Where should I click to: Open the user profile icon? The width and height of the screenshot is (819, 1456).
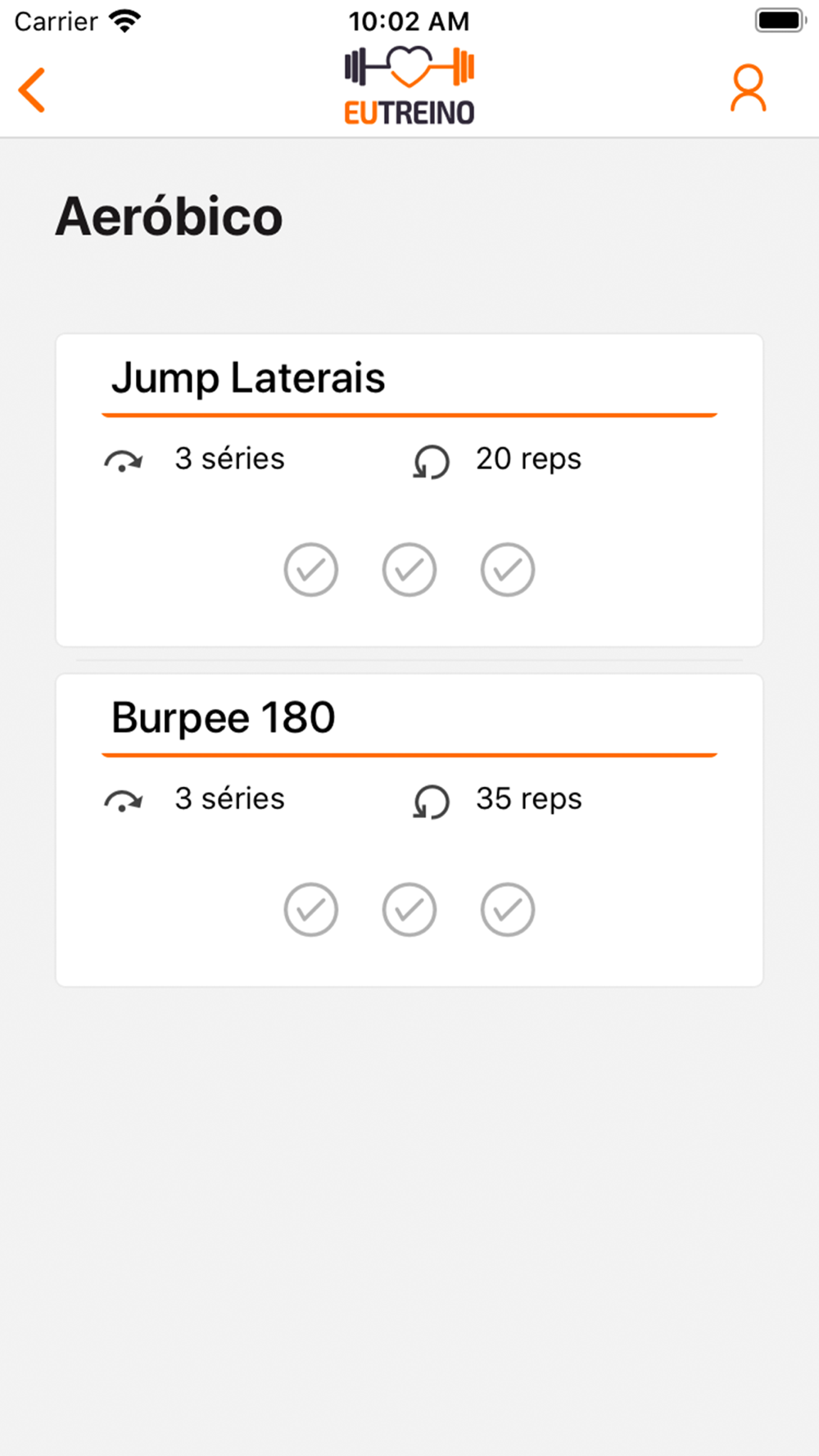point(748,88)
